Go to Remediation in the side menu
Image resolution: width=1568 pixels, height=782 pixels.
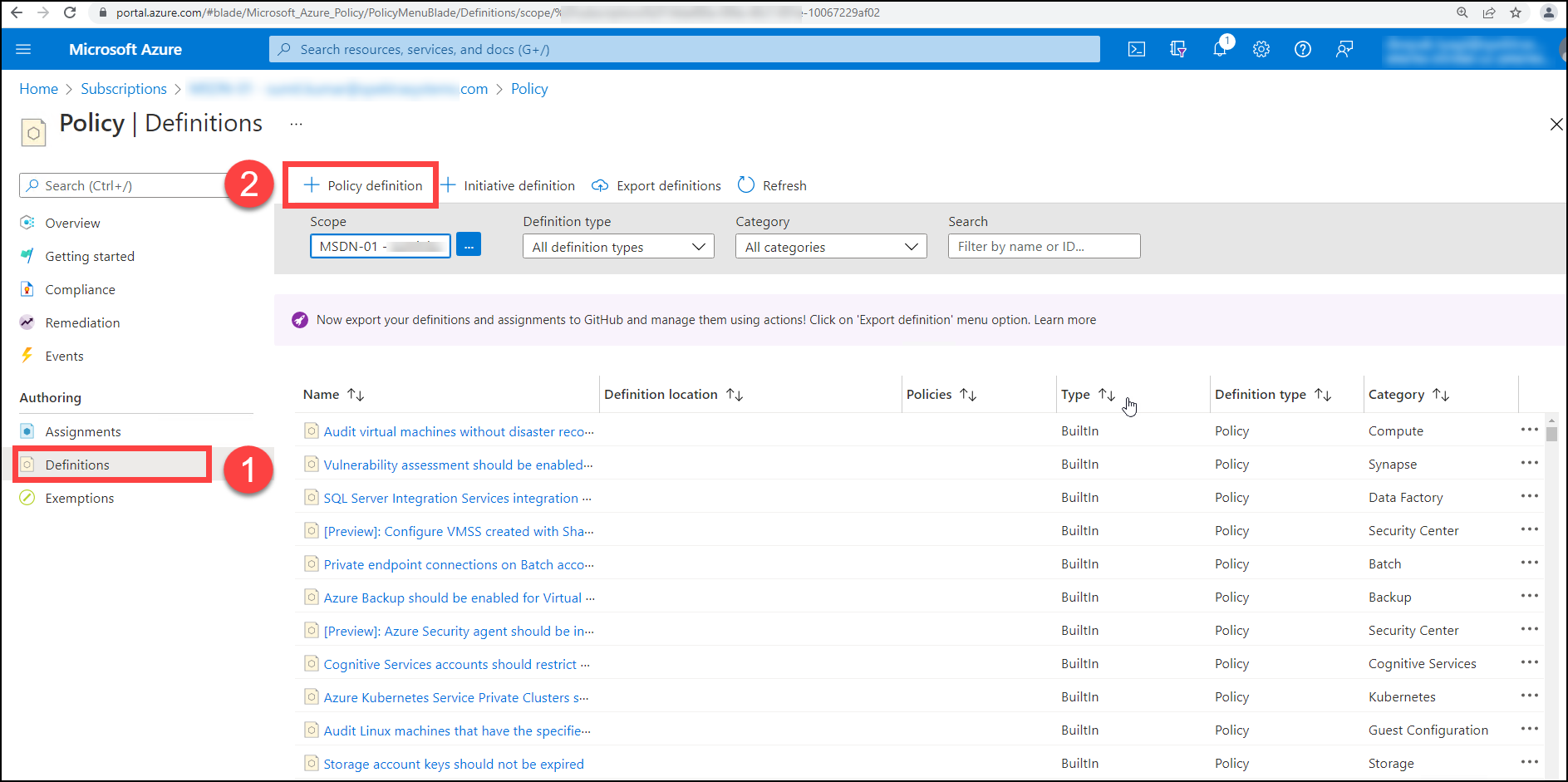[x=82, y=322]
